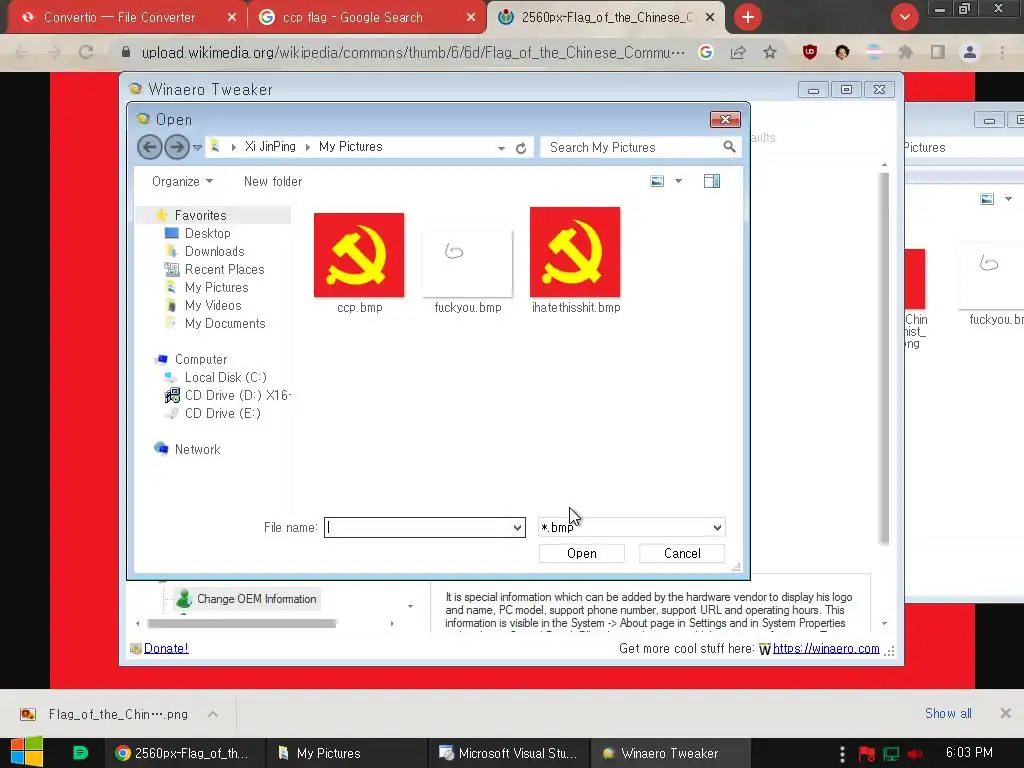The width and height of the screenshot is (1024, 768).
Task: Refresh the My Pictures folder view
Action: coord(520,148)
